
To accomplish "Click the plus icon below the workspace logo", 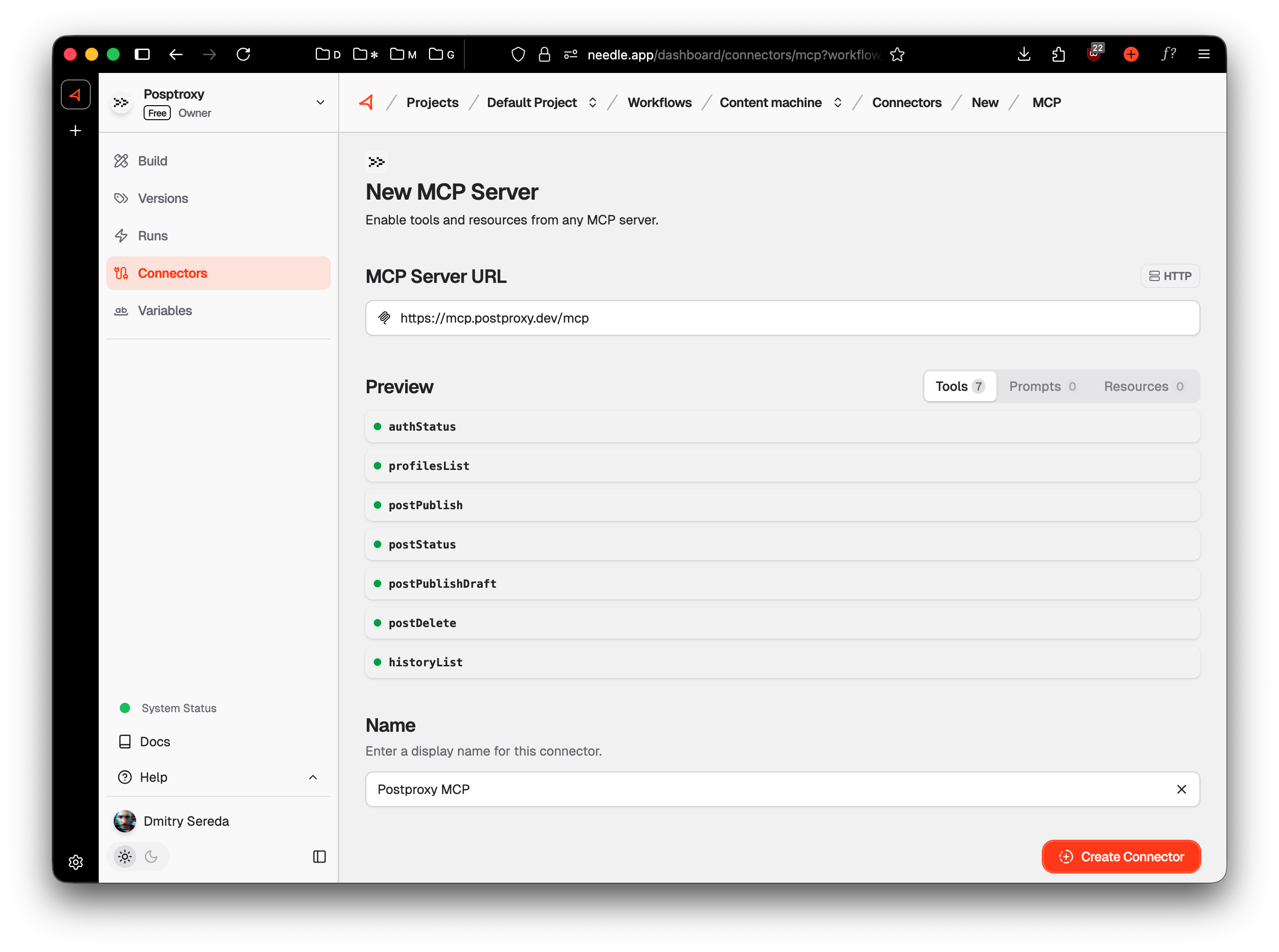I will click(x=75, y=130).
